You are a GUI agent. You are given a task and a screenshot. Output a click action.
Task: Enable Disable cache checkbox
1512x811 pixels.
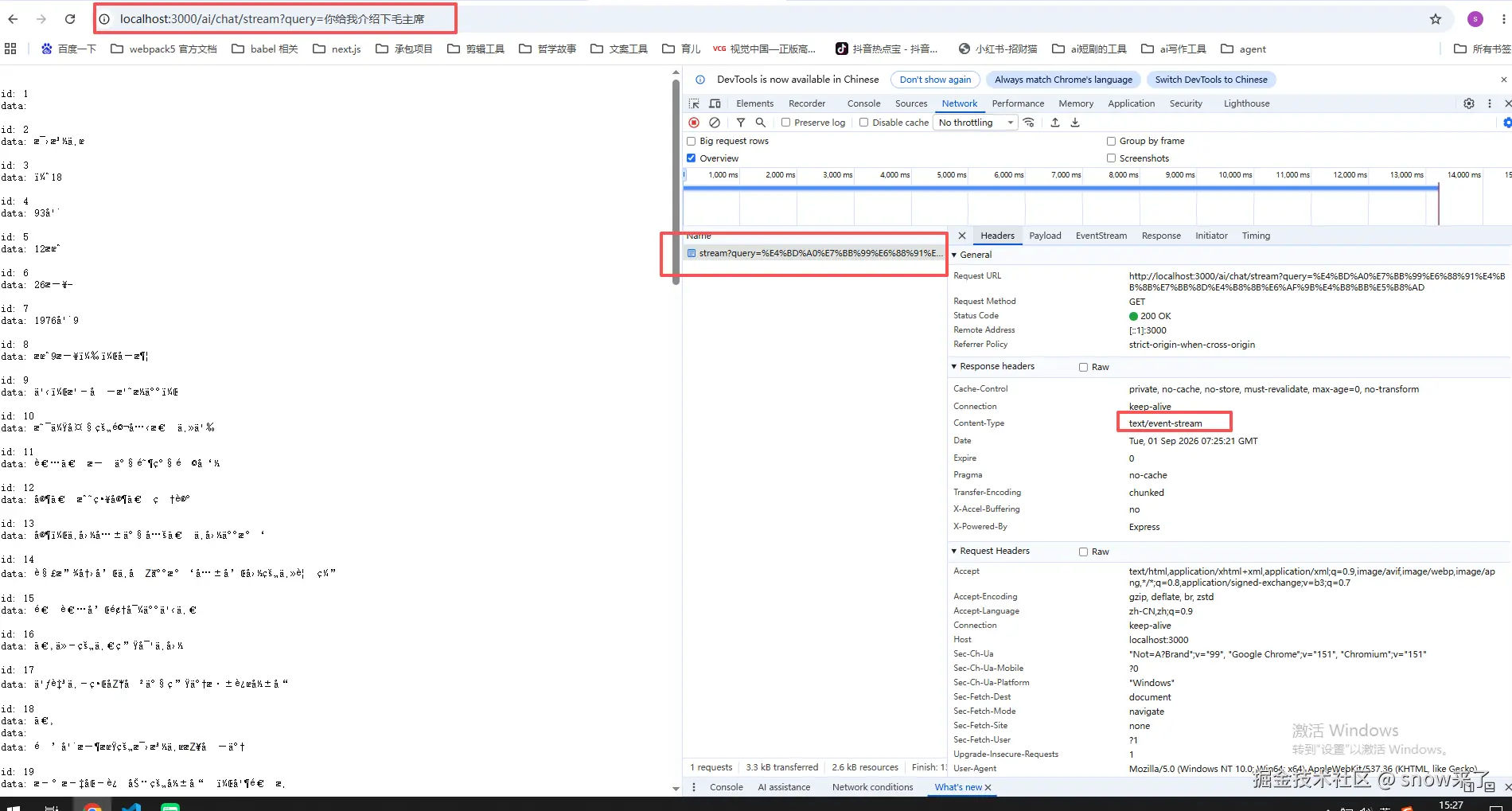coord(863,123)
